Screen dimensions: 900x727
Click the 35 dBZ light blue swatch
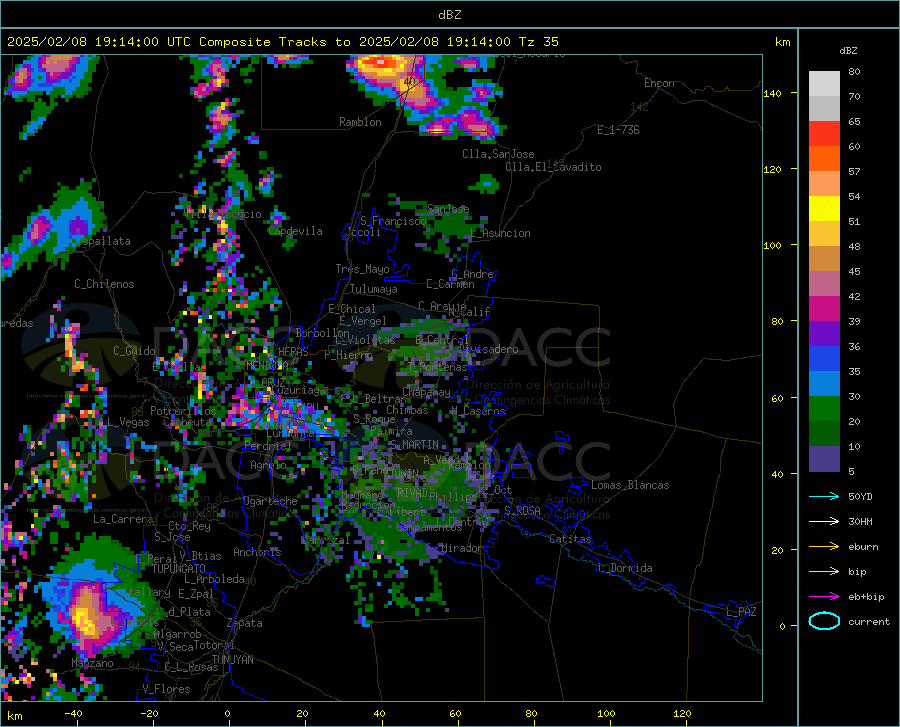824,384
